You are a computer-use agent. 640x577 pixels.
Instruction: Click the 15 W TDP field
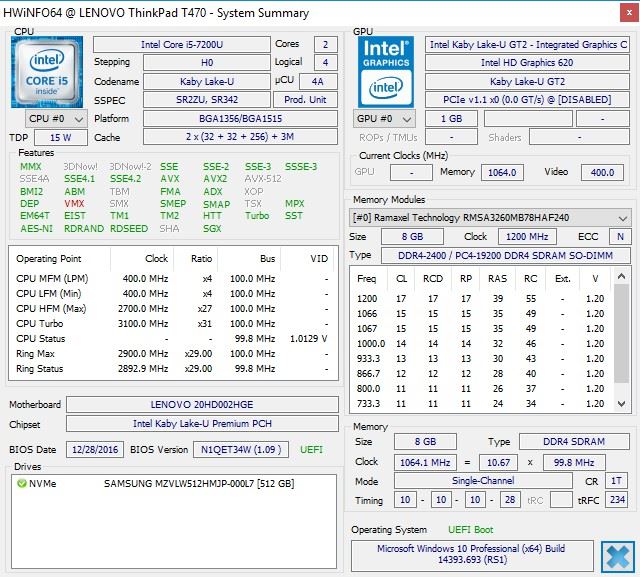coord(61,138)
